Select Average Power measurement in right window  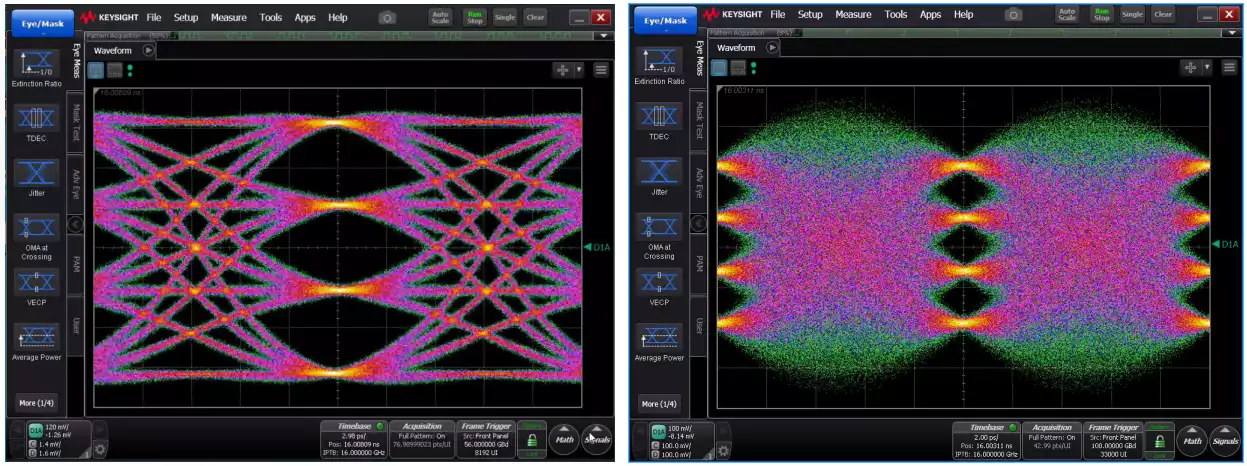click(x=659, y=342)
